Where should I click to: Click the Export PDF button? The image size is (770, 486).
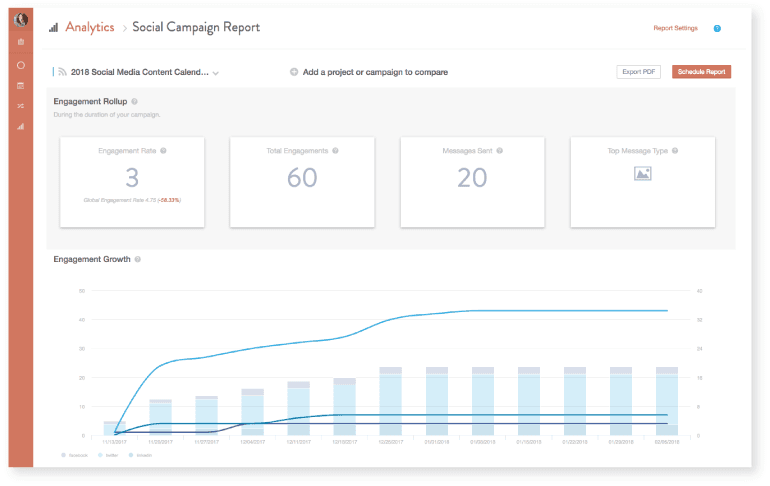638,72
